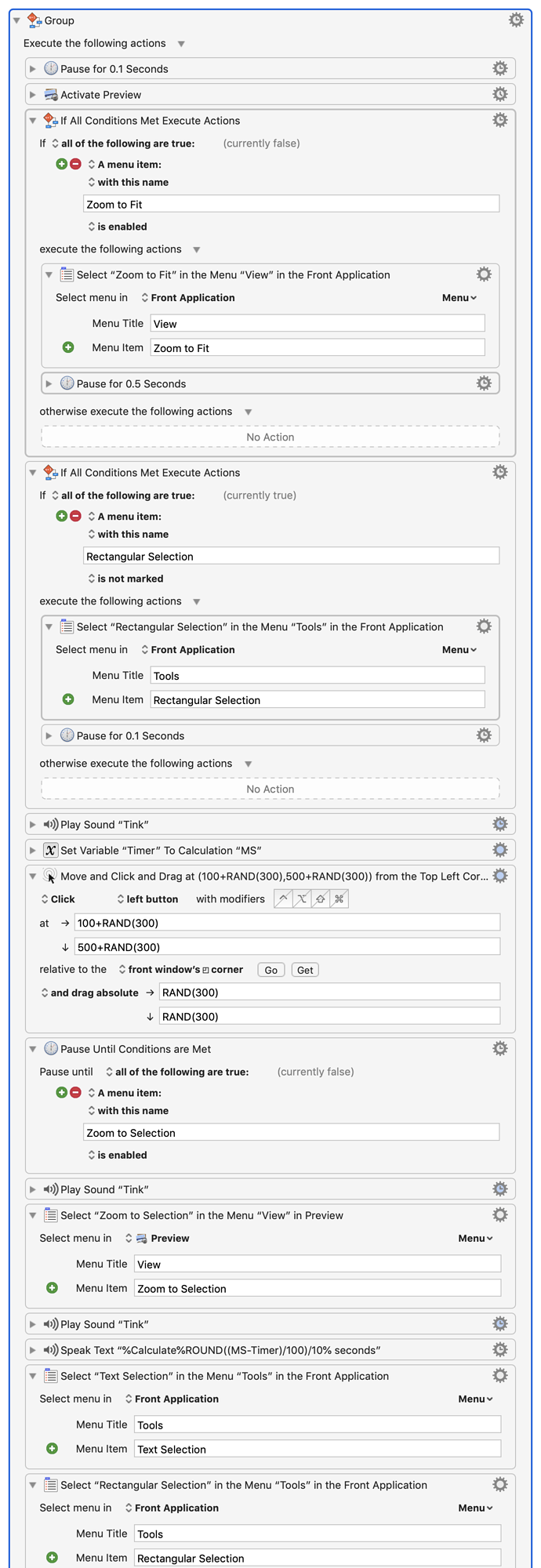Click clock icon of Pause Until Conditions are Met
Screen dimensions: 541x1568
point(51,1048)
